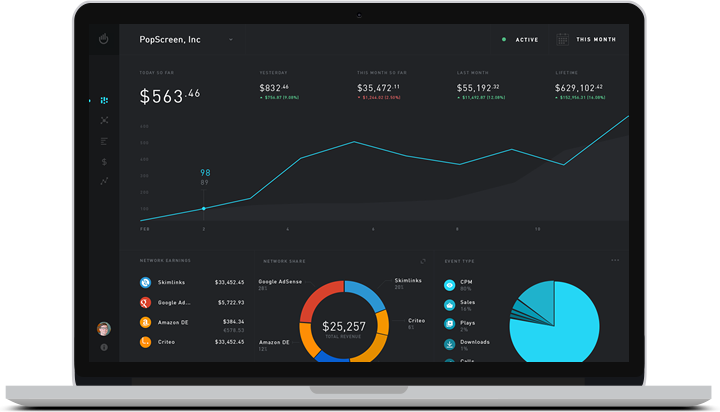The width and height of the screenshot is (720, 412).
Task: Open the dollar sign earnings icon
Action: 105,160
